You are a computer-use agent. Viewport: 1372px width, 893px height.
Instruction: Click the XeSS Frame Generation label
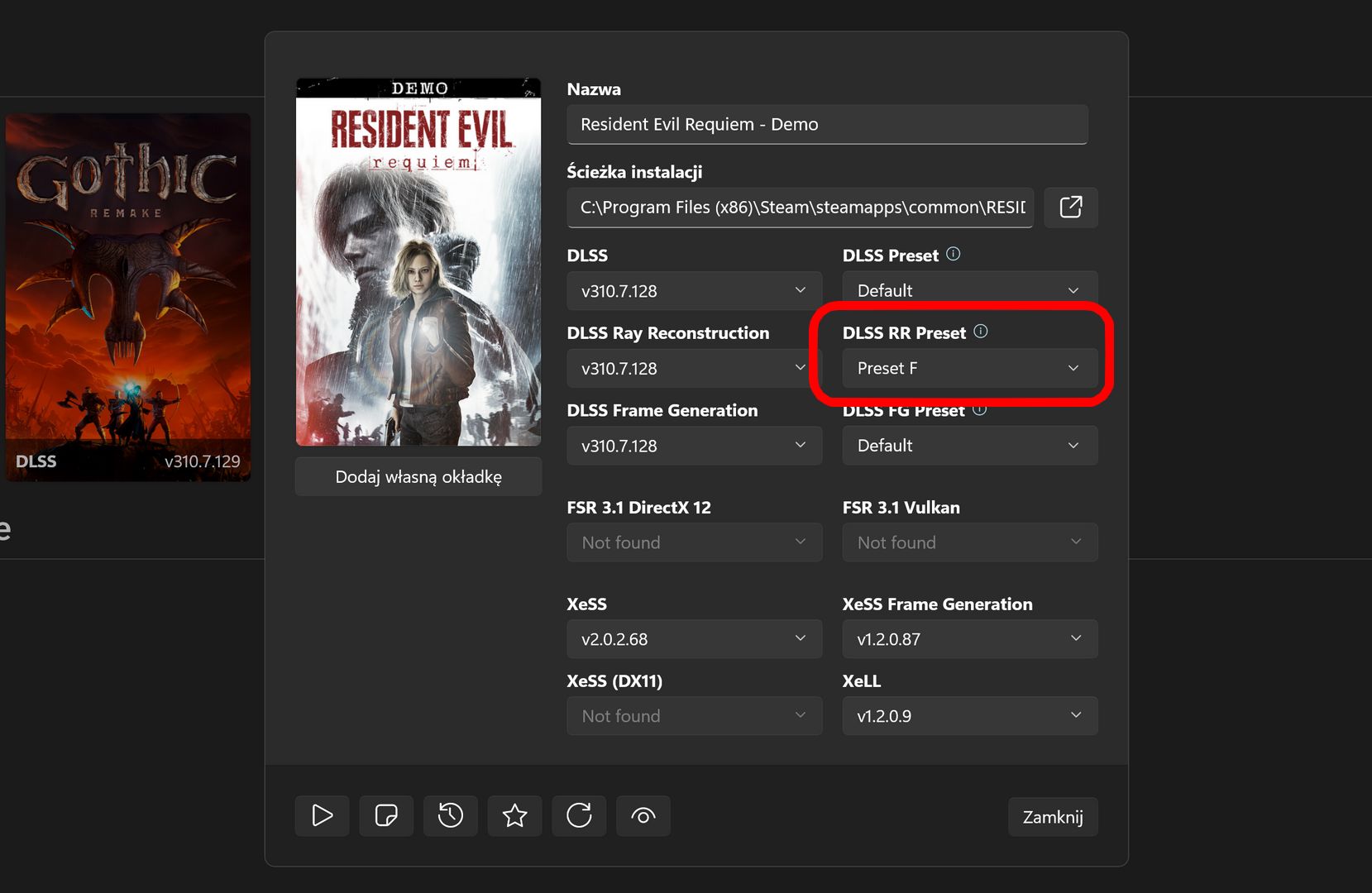pos(938,604)
